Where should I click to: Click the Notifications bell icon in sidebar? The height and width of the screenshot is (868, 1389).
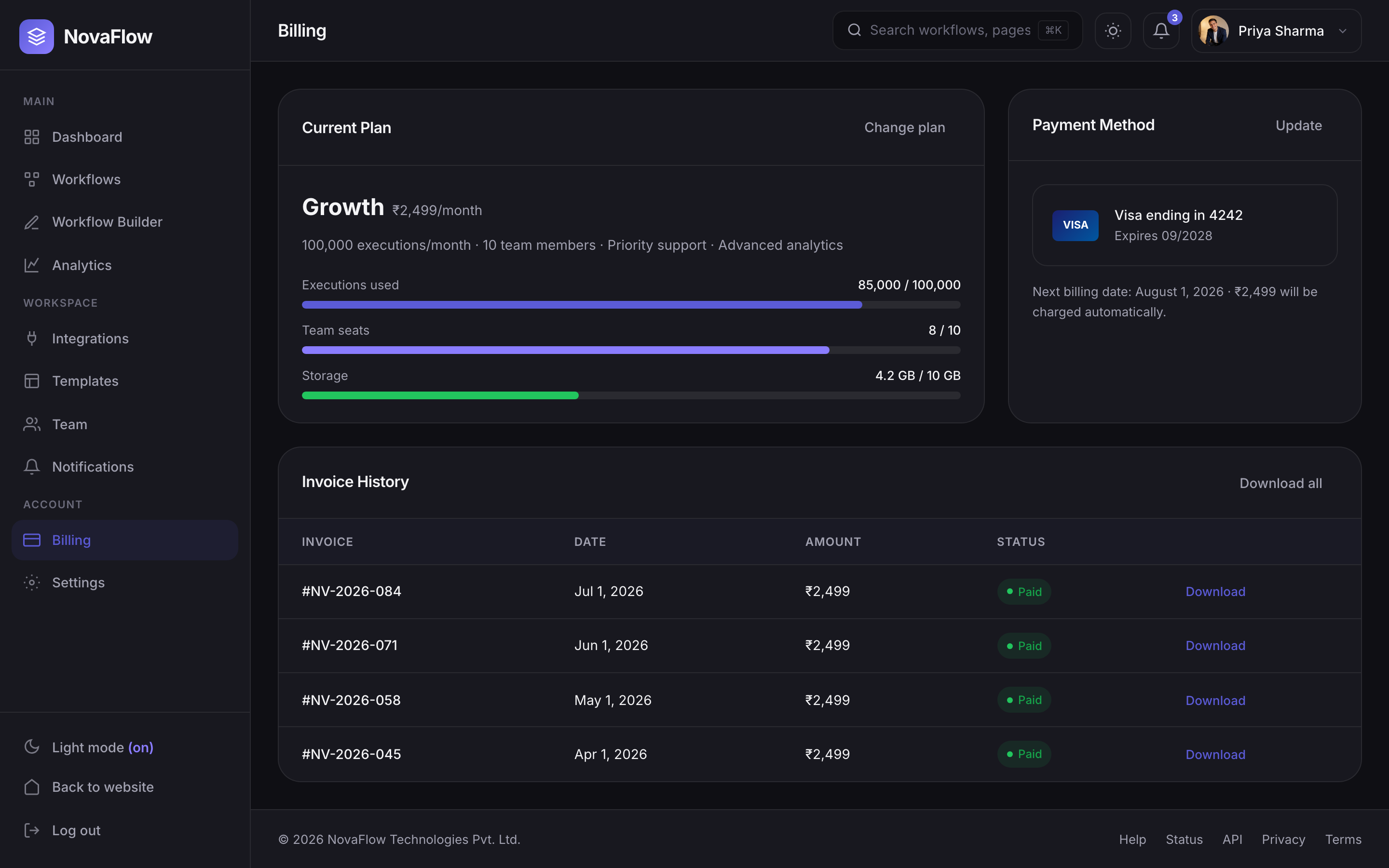(x=31, y=467)
